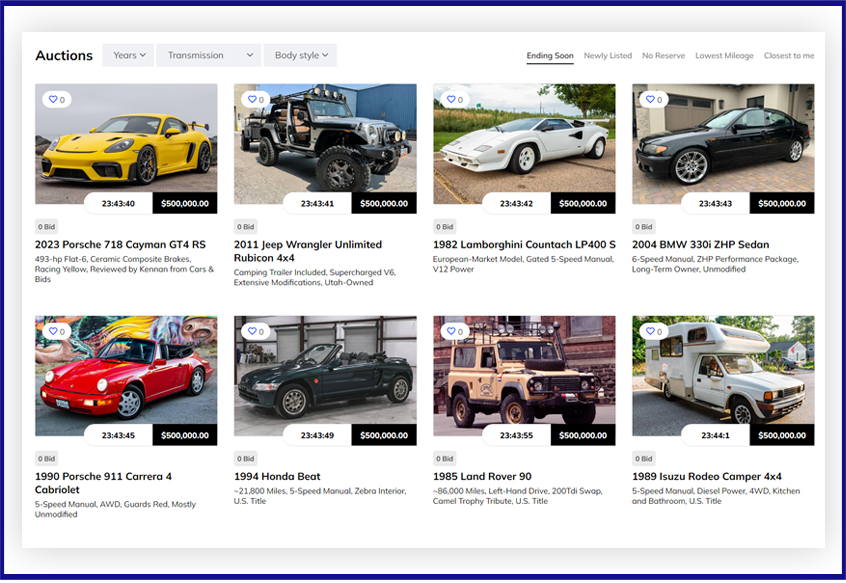Open the Transmission filter dropdown
Screen dimensions: 846x583
(x=209, y=55)
